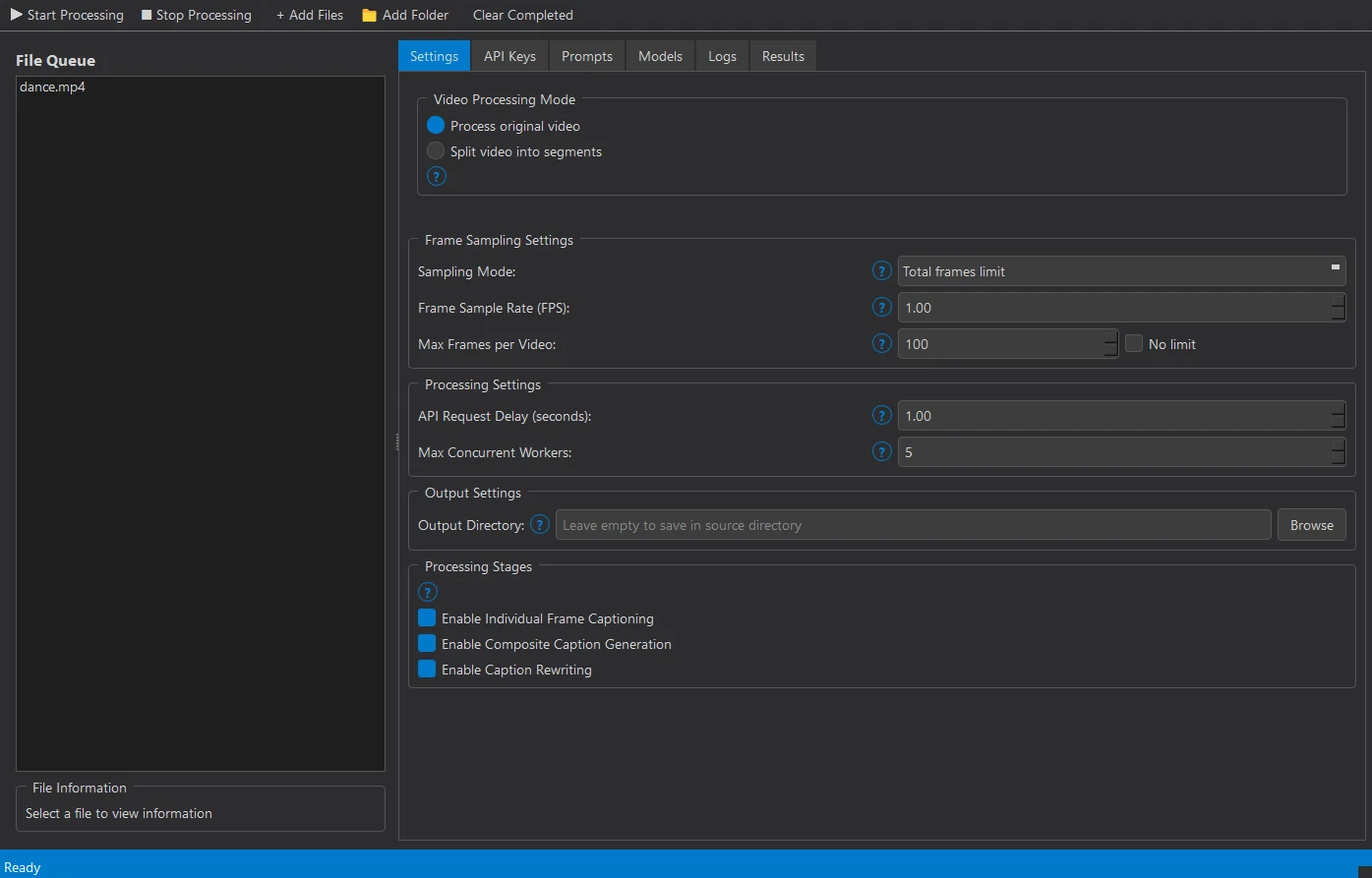This screenshot has width=1372, height=878.
Task: Click help icon beside Sampling Mode
Action: click(x=882, y=270)
